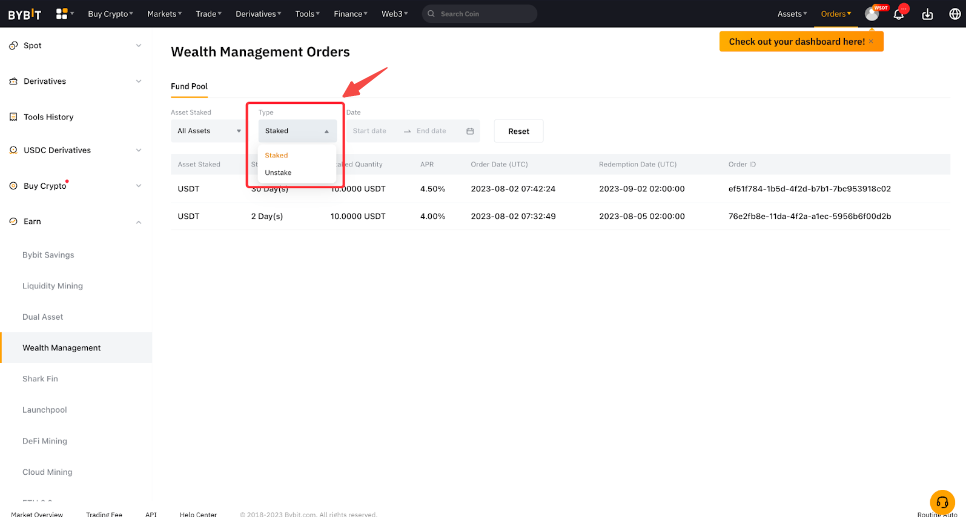Click the API footer link

[151, 514]
